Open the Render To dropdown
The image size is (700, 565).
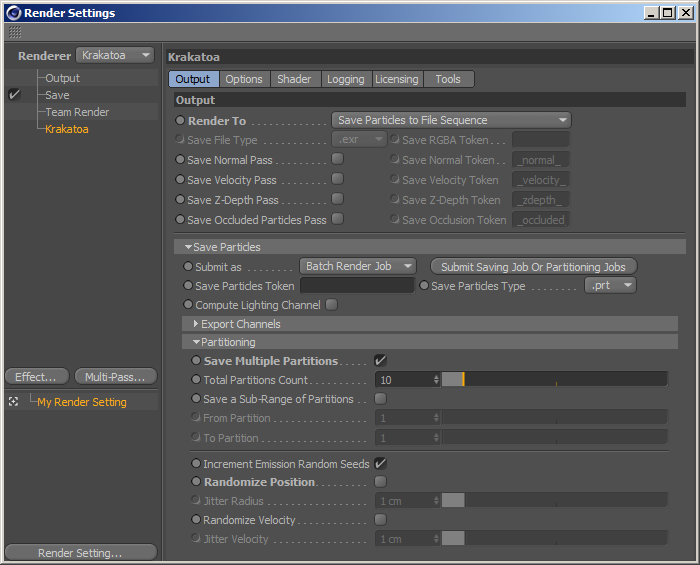(451, 120)
